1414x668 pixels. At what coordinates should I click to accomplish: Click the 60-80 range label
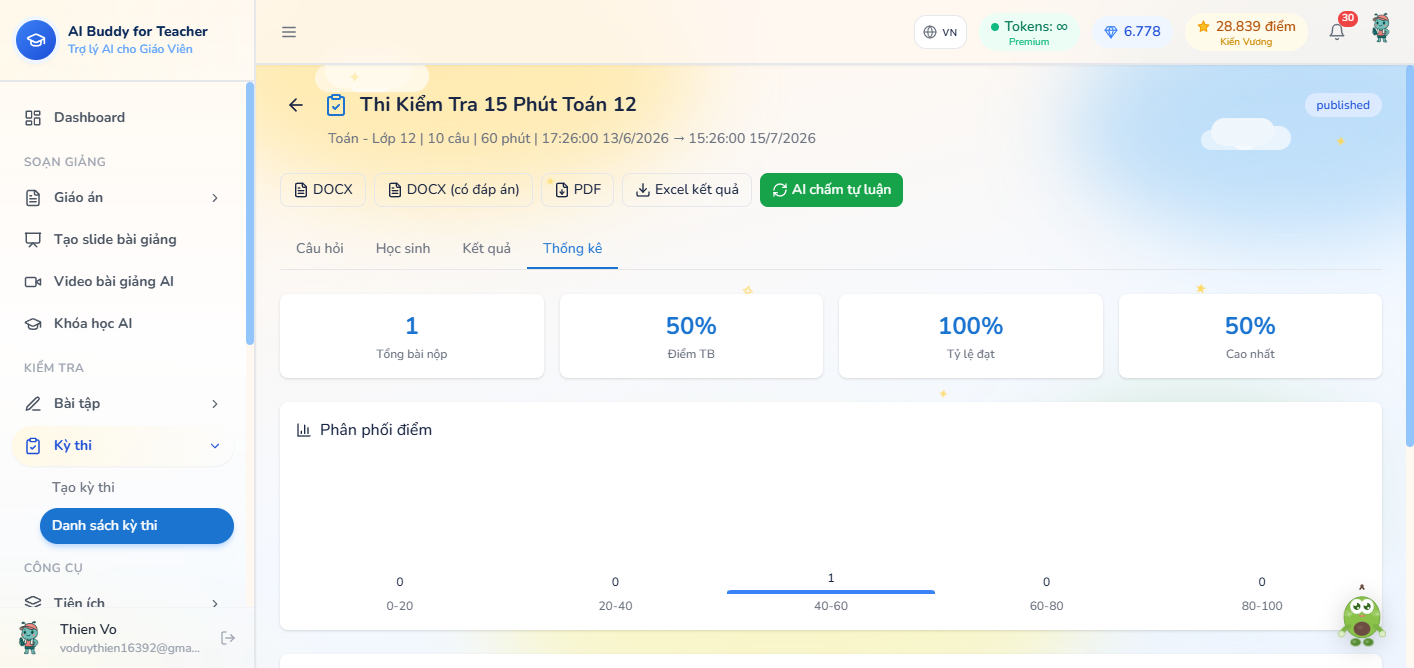tap(1046, 606)
